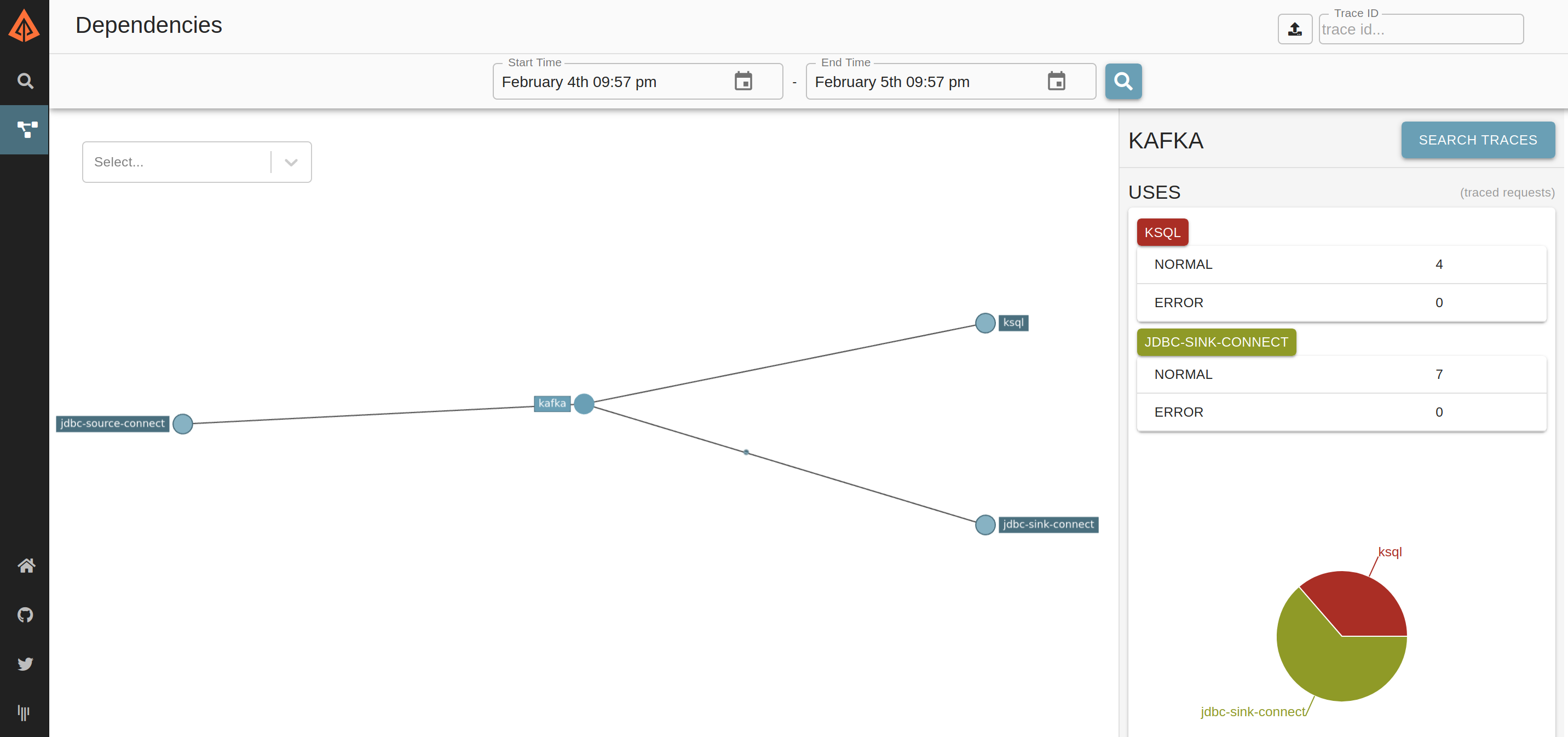Click the Start Time calendar picker icon
Screen dimensions: 1568x737
coord(745,81)
